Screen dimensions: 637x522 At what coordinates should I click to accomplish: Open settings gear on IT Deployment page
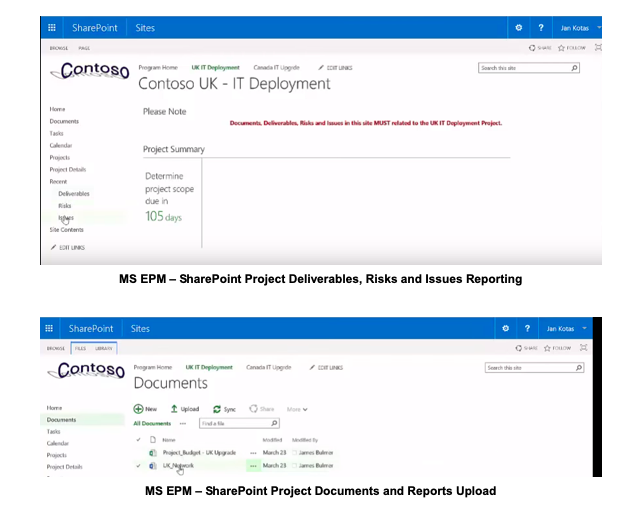(518, 28)
